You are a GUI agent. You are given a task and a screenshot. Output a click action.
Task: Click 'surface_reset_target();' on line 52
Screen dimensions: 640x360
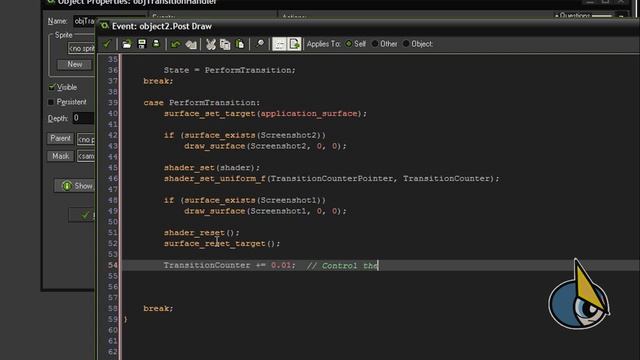point(222,244)
